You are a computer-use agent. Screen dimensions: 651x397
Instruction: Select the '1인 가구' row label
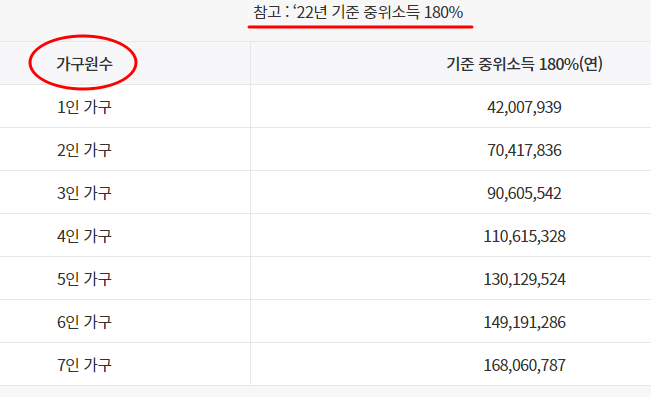84,107
